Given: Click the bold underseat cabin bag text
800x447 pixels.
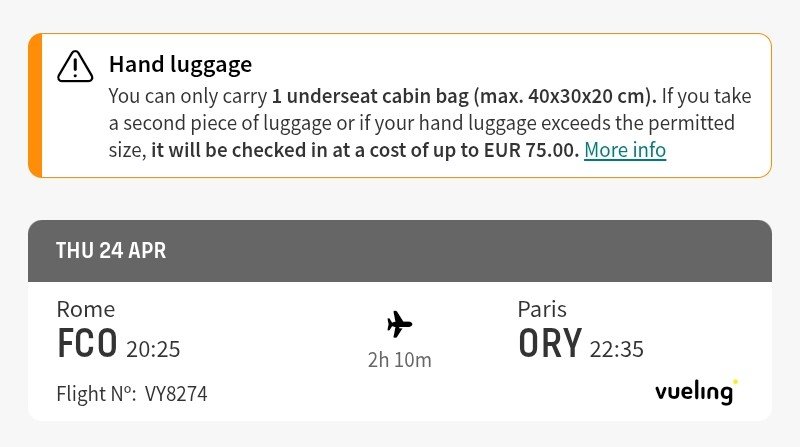Looking at the screenshot, I should click(463, 97).
